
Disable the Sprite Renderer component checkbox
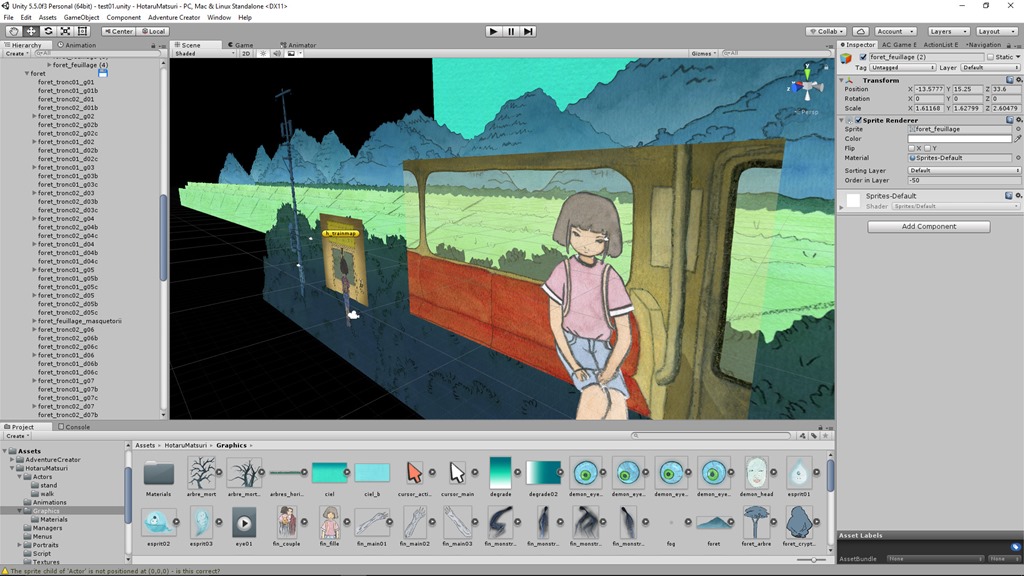tap(858, 120)
